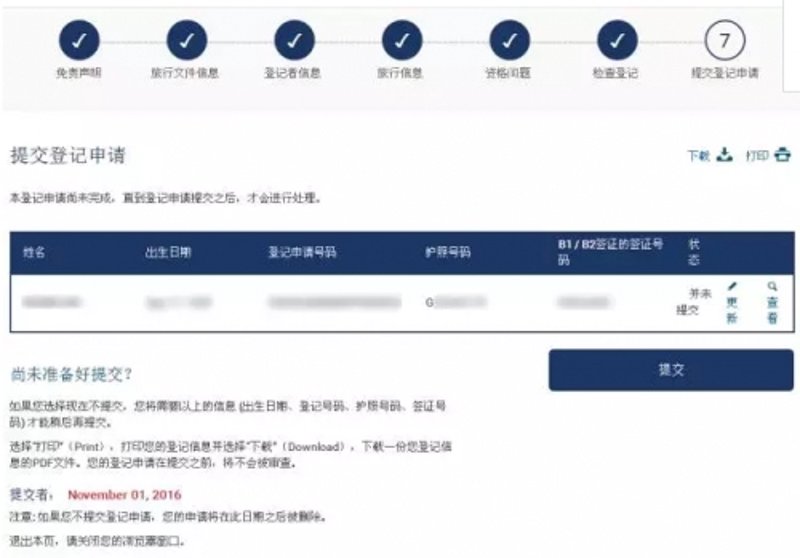Click the pencil update icon in row

[x=732, y=287]
